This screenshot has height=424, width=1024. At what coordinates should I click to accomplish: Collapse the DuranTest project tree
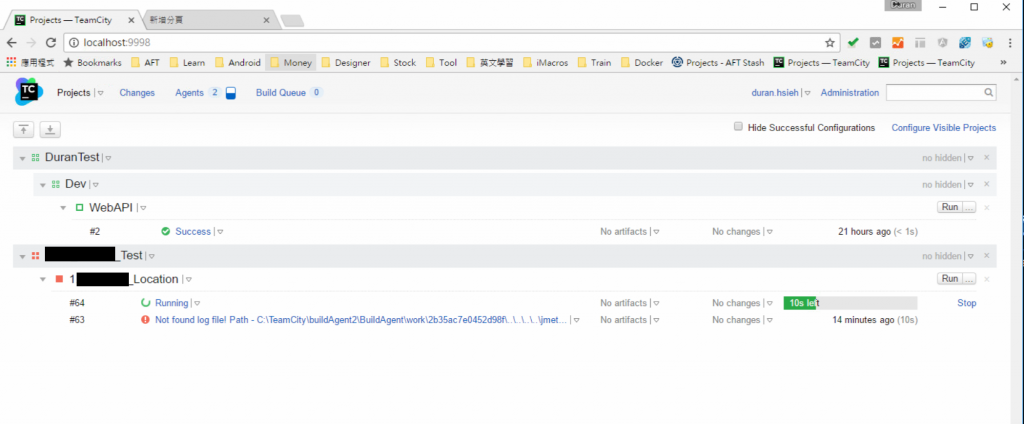pyautogui.click(x=23, y=158)
